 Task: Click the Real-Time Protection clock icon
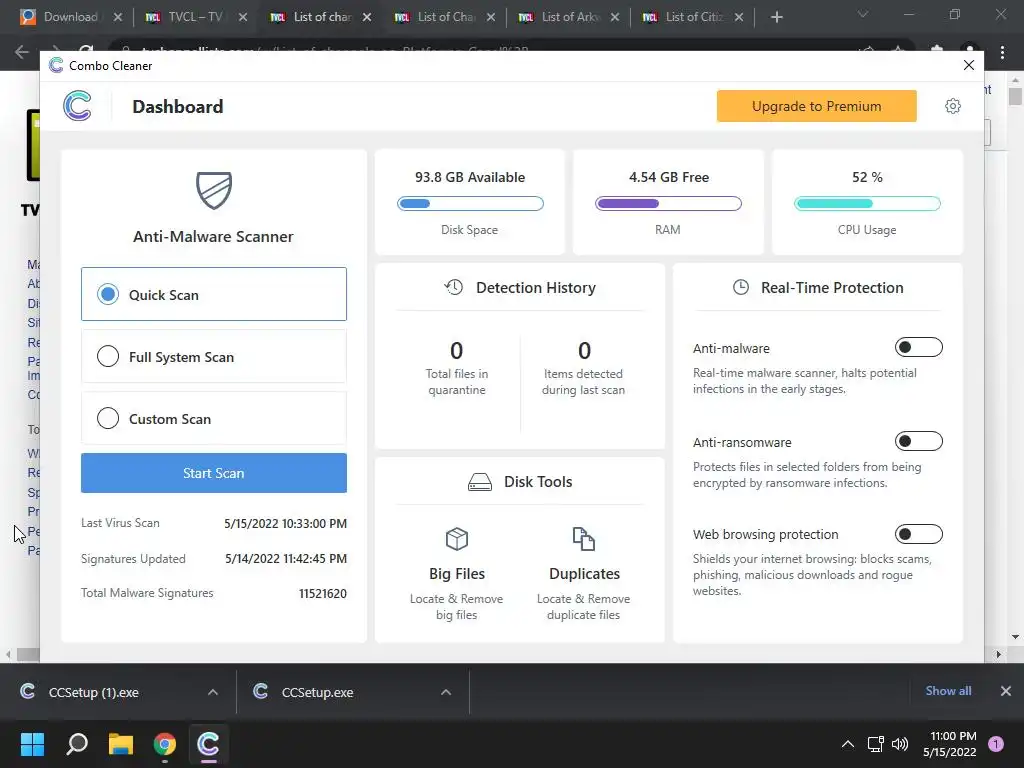(x=741, y=287)
